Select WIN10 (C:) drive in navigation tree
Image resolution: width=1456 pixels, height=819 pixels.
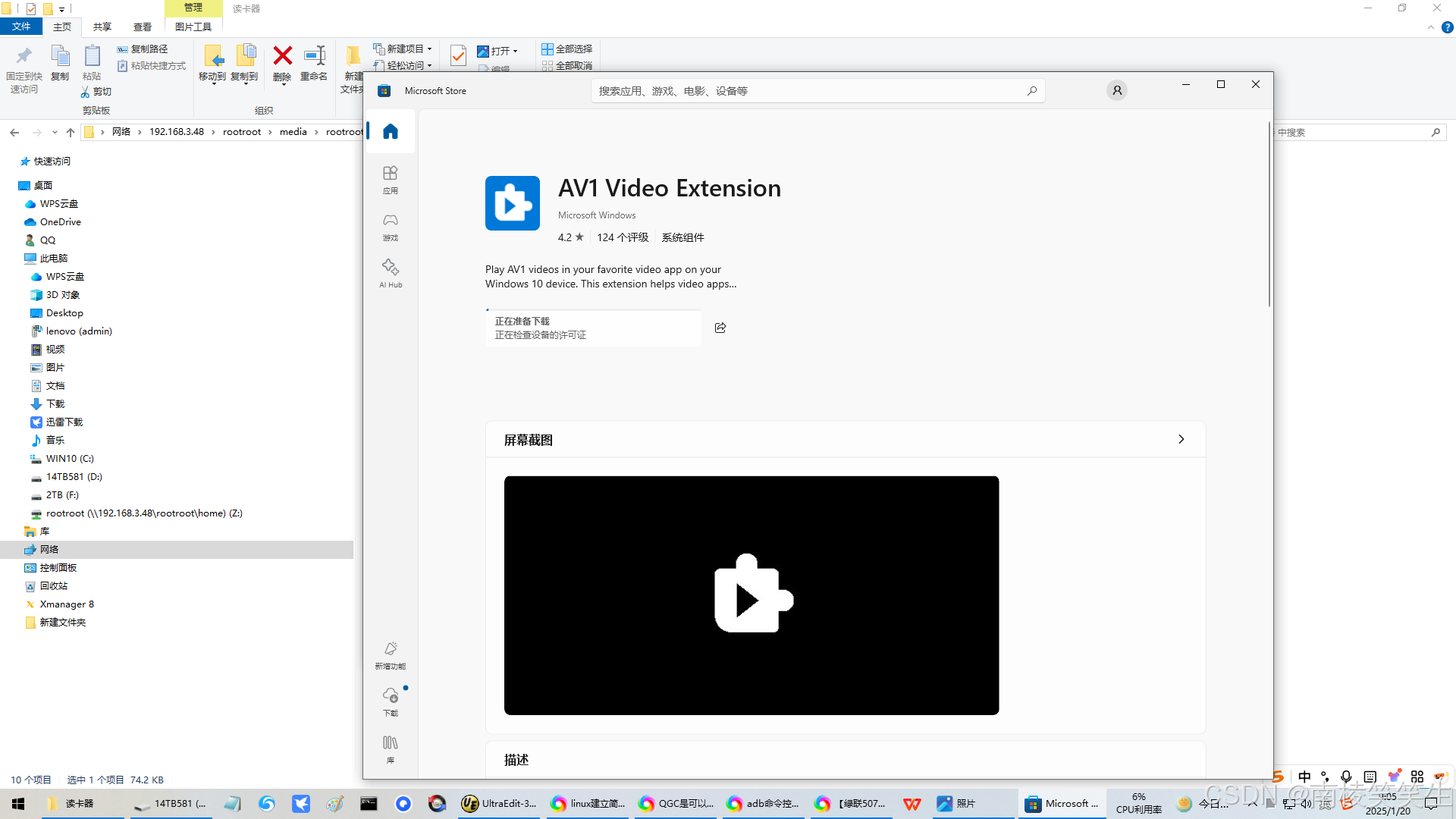[x=70, y=459]
